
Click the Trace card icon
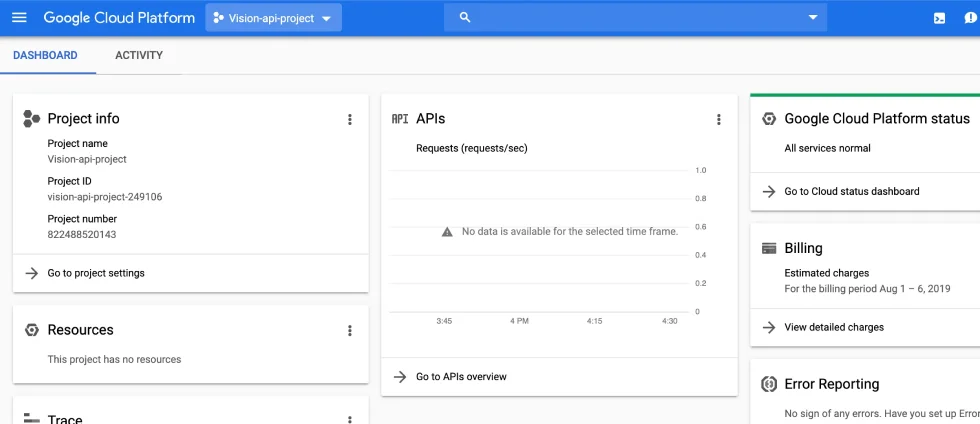point(31,418)
